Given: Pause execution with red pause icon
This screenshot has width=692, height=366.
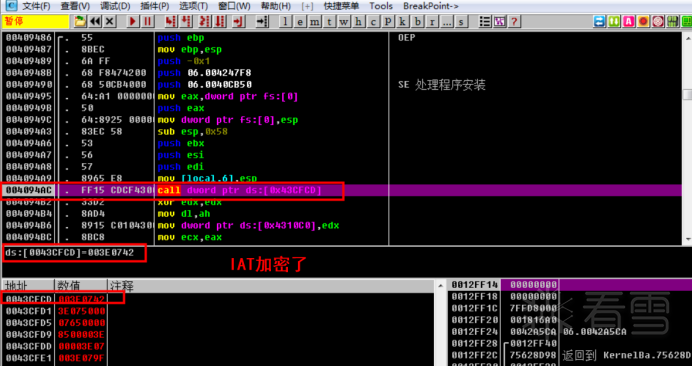Looking at the screenshot, I should [x=147, y=21].
